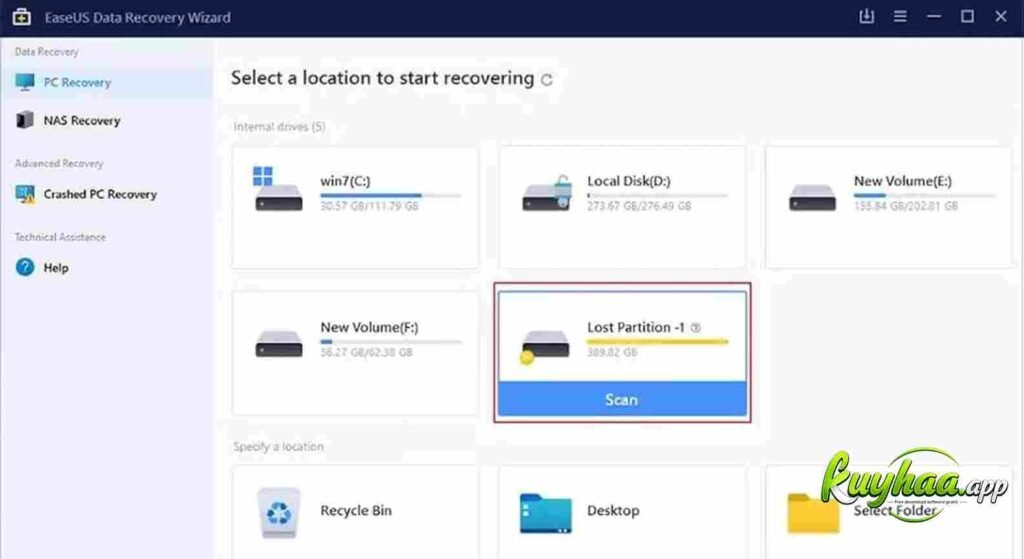Open the hamburger menu in title bar
The image size is (1024, 559).
pos(900,16)
